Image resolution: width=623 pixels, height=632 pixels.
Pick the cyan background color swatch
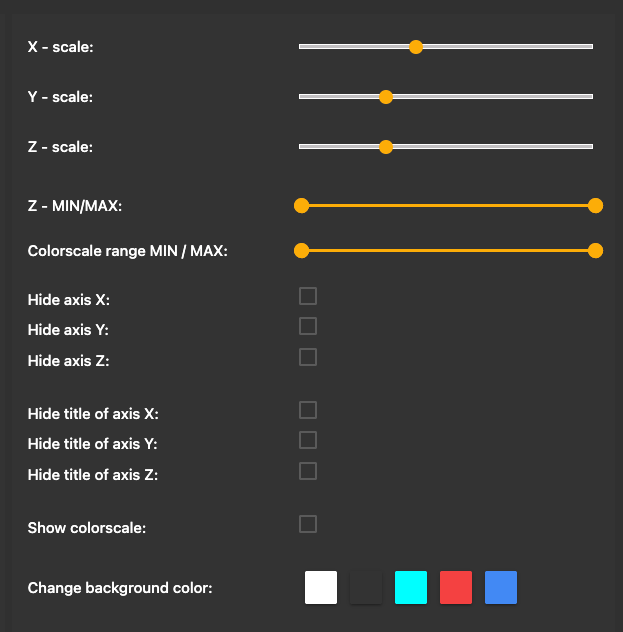pos(411,587)
